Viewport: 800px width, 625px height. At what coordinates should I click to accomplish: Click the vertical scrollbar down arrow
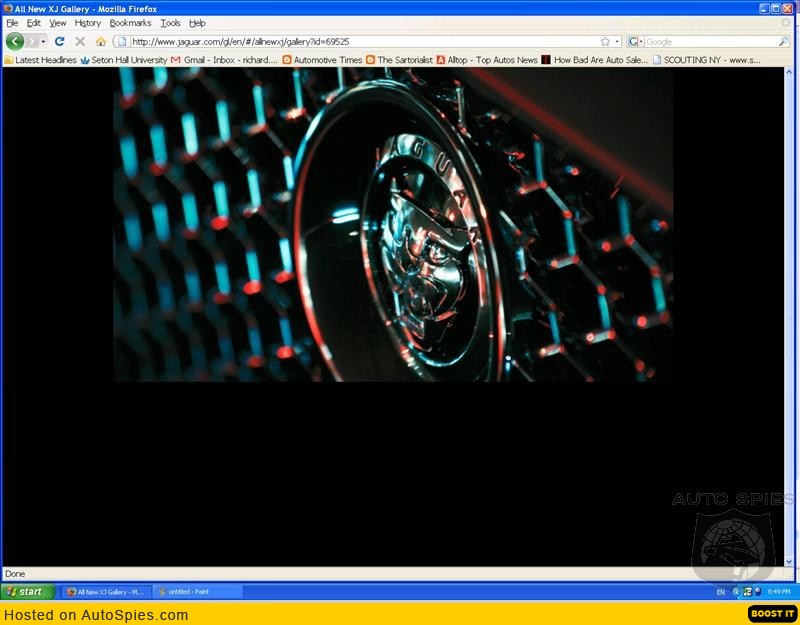point(789,562)
